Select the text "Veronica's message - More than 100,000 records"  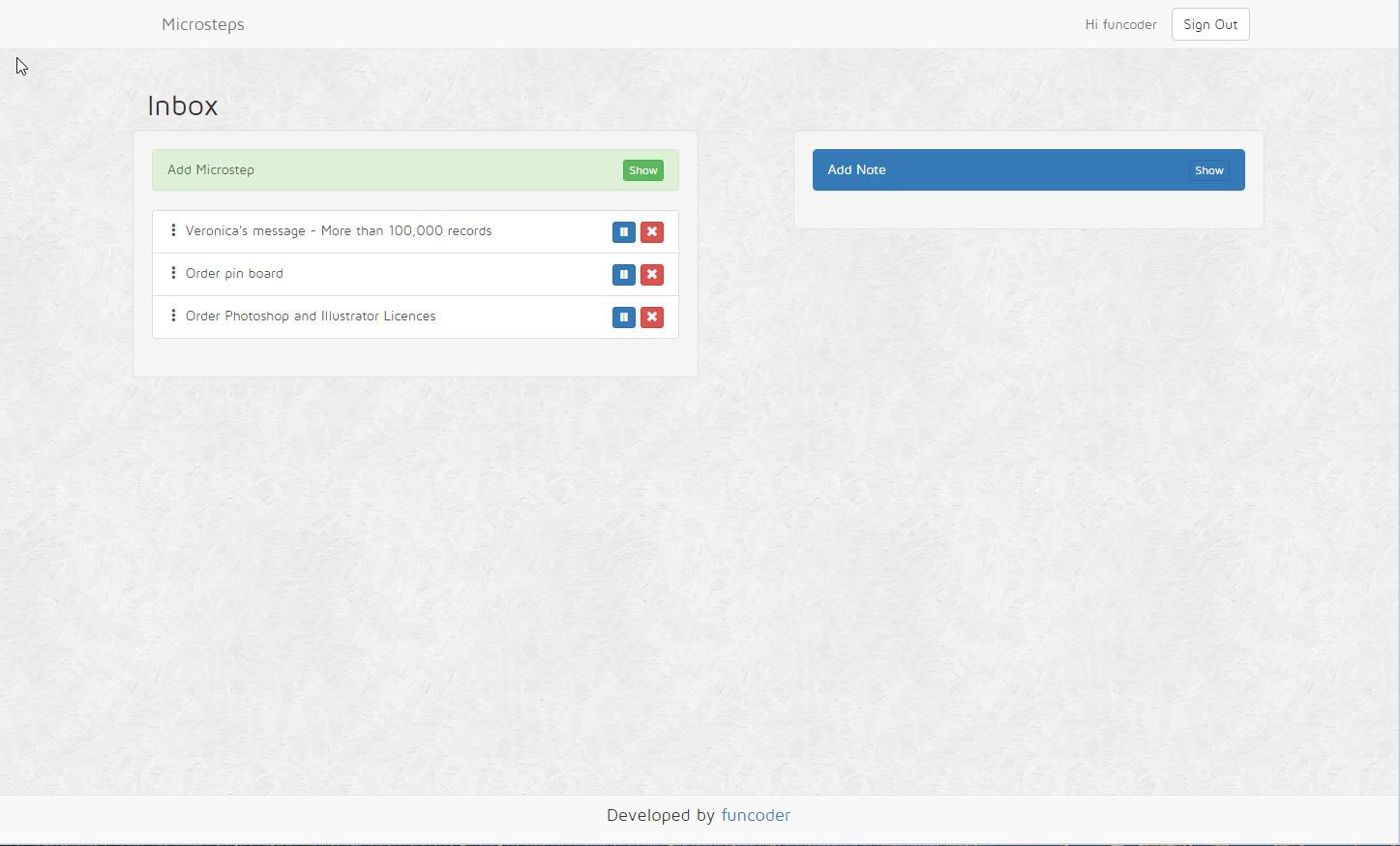(339, 231)
